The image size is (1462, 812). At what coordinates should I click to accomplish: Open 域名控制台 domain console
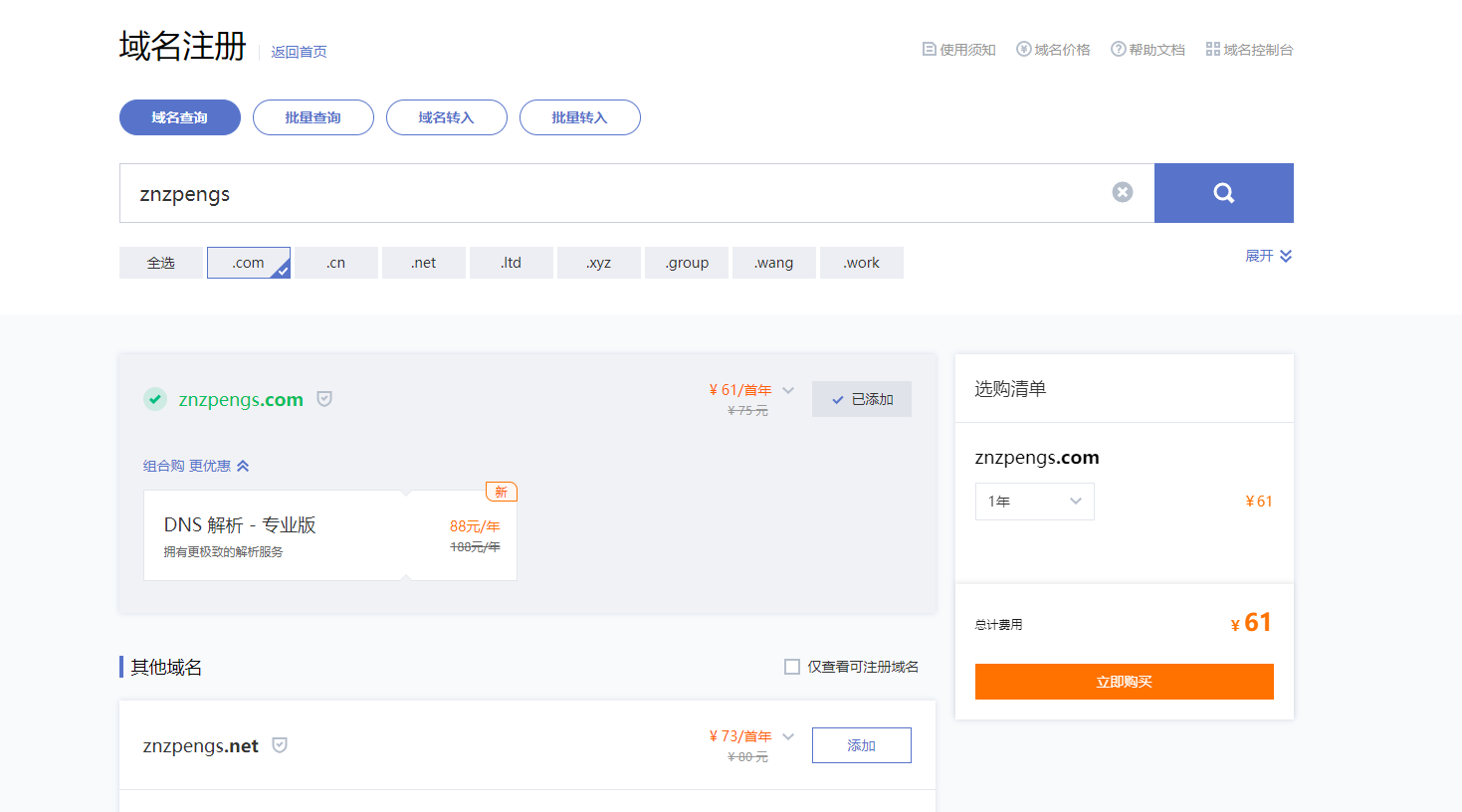pos(1249,50)
